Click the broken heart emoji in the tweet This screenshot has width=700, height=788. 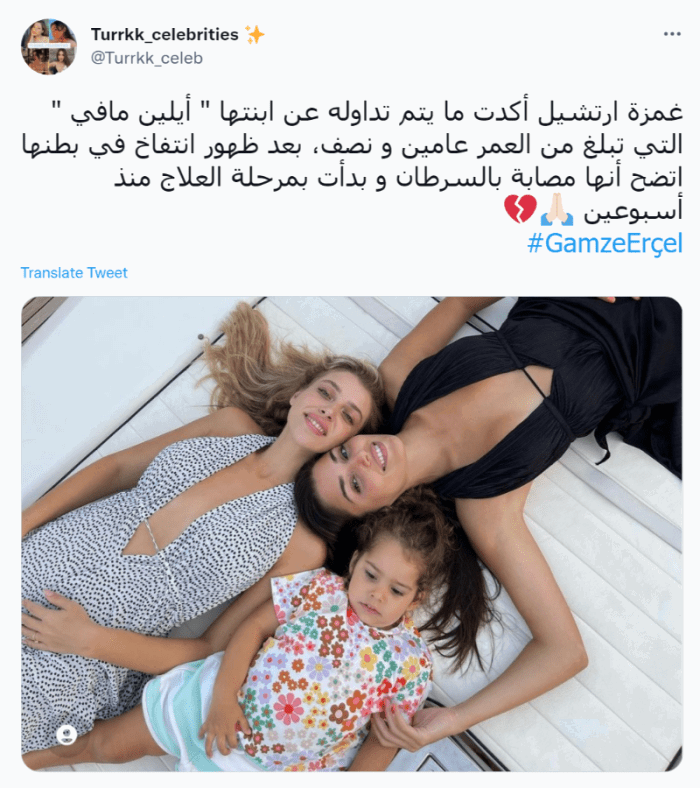[520, 210]
